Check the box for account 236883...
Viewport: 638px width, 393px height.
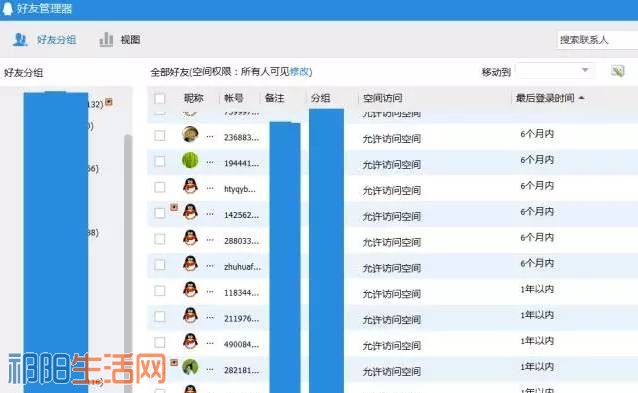point(160,135)
